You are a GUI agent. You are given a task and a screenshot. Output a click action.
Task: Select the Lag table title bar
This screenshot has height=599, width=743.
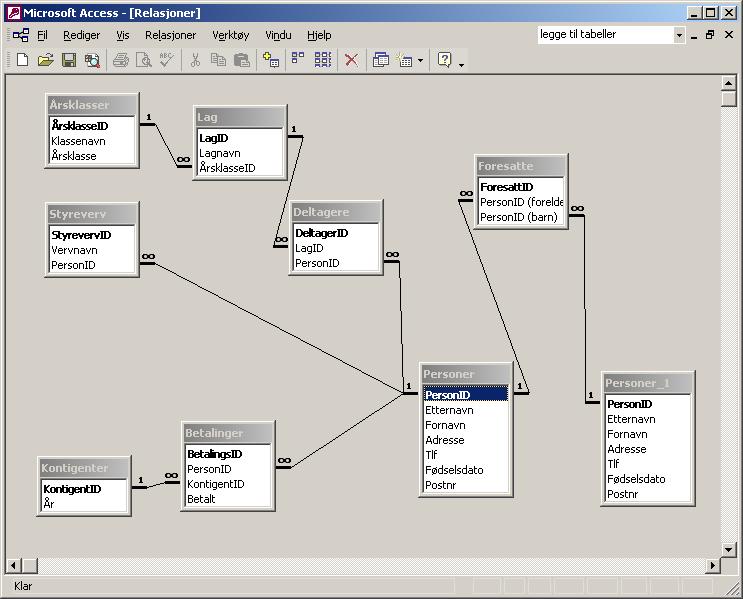click(x=240, y=117)
